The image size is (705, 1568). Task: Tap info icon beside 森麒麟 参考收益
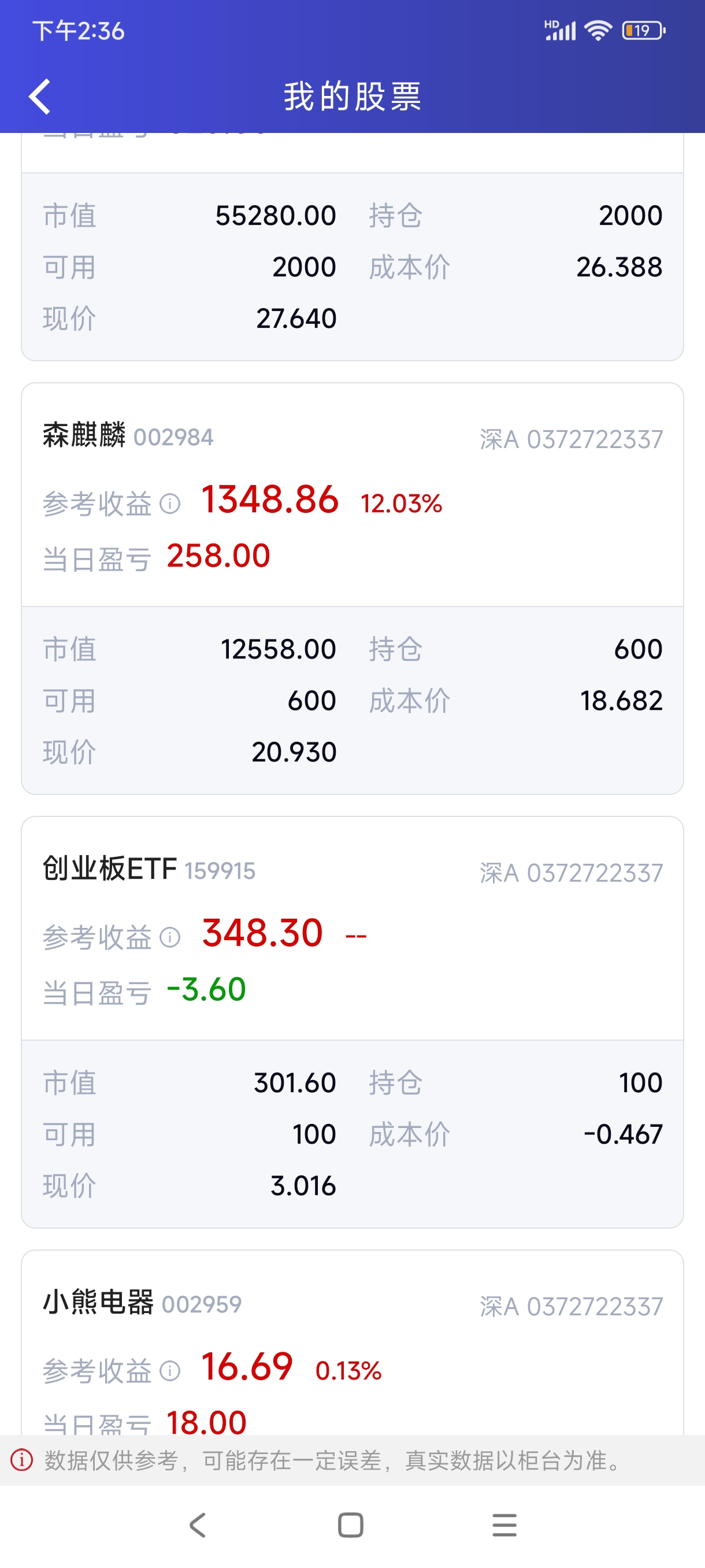point(170,504)
